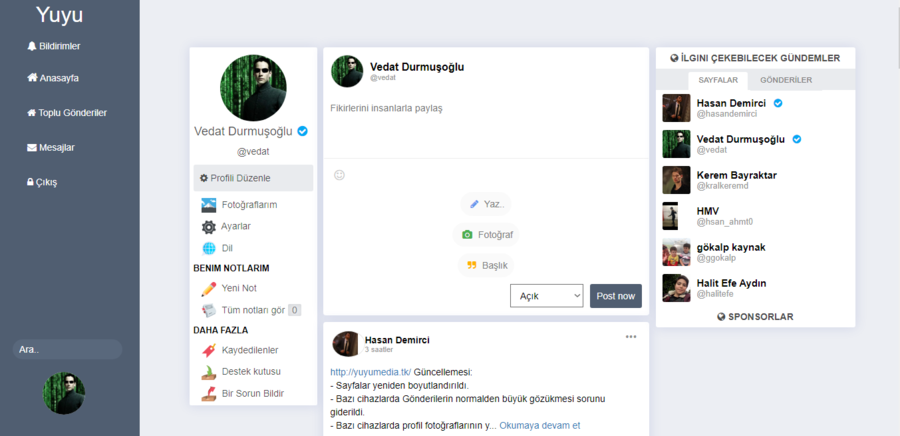Go to Anasayfa home page

(53, 78)
